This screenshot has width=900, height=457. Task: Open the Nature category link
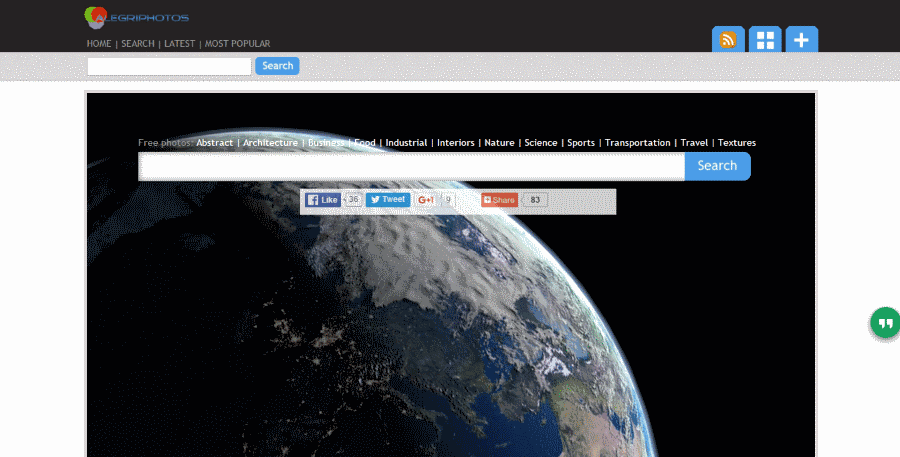[x=499, y=143]
